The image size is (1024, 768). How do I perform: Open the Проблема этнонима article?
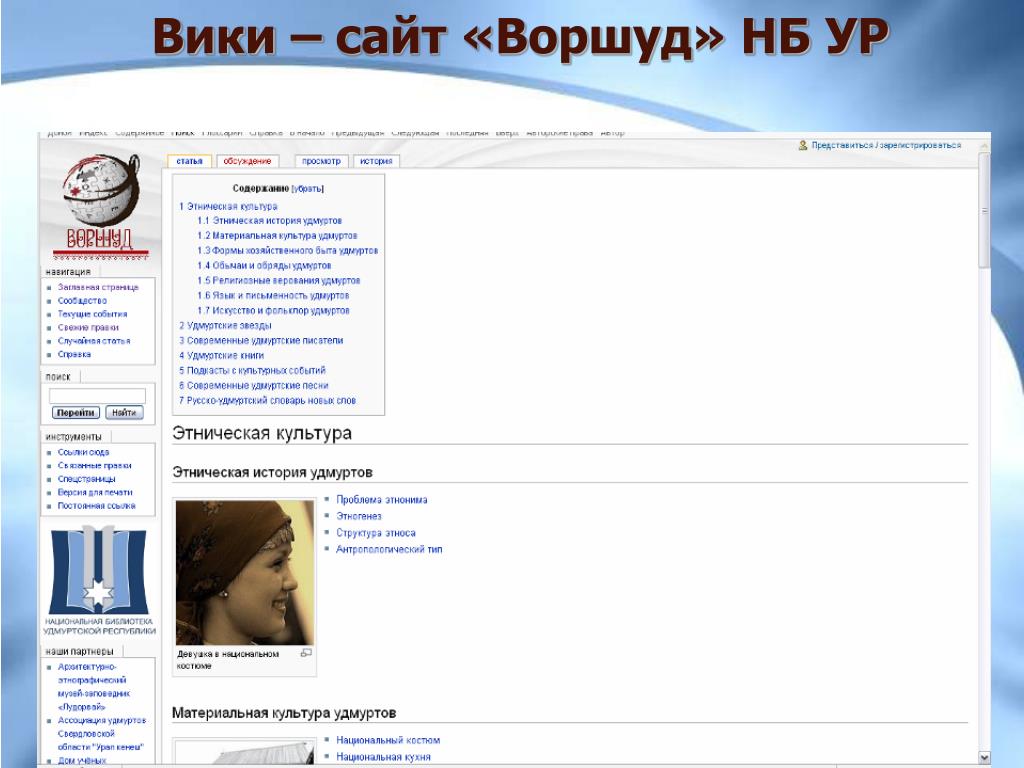pos(381,500)
